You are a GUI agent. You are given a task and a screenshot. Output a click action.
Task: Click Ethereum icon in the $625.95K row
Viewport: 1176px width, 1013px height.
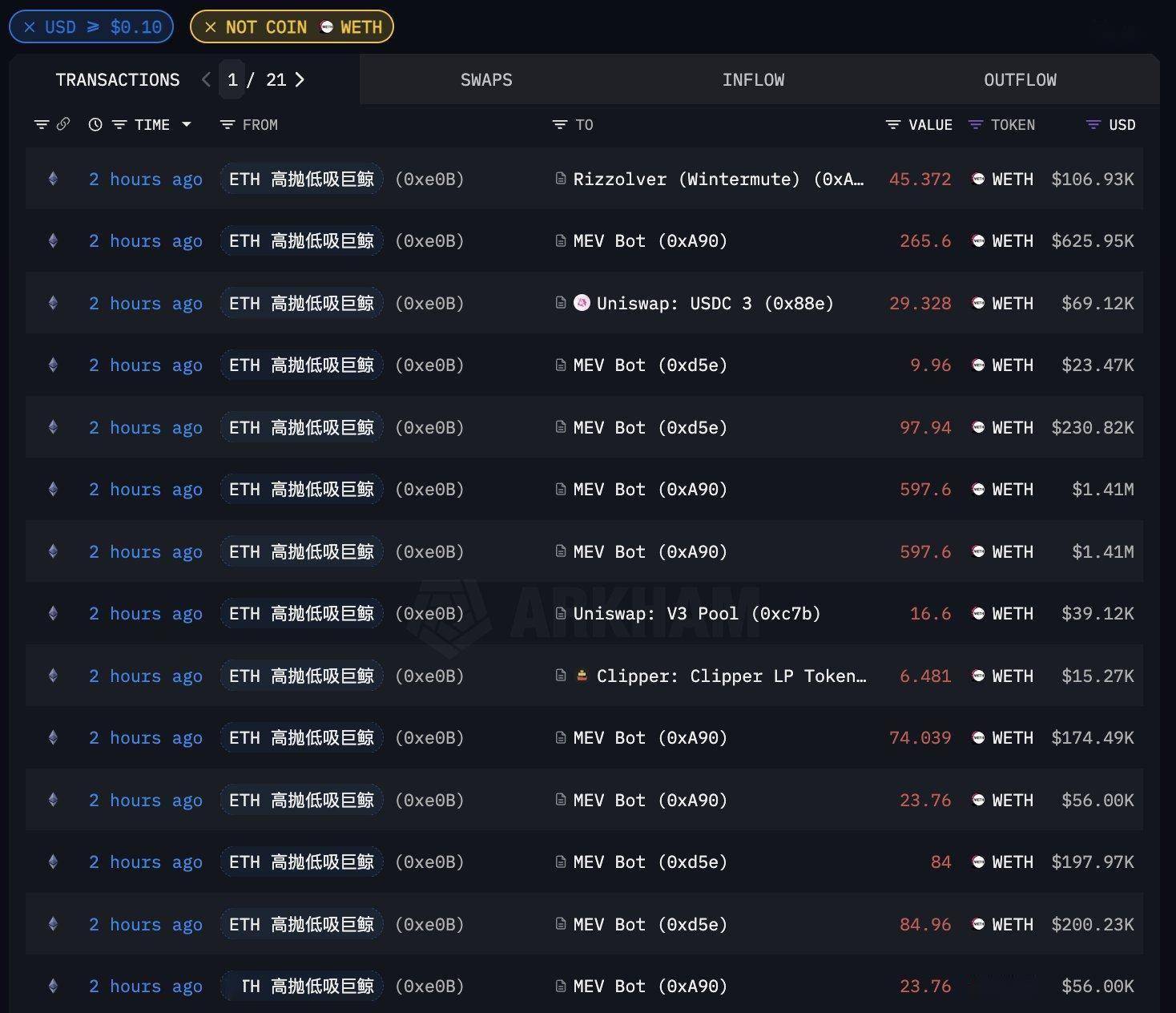pyautogui.click(x=53, y=240)
